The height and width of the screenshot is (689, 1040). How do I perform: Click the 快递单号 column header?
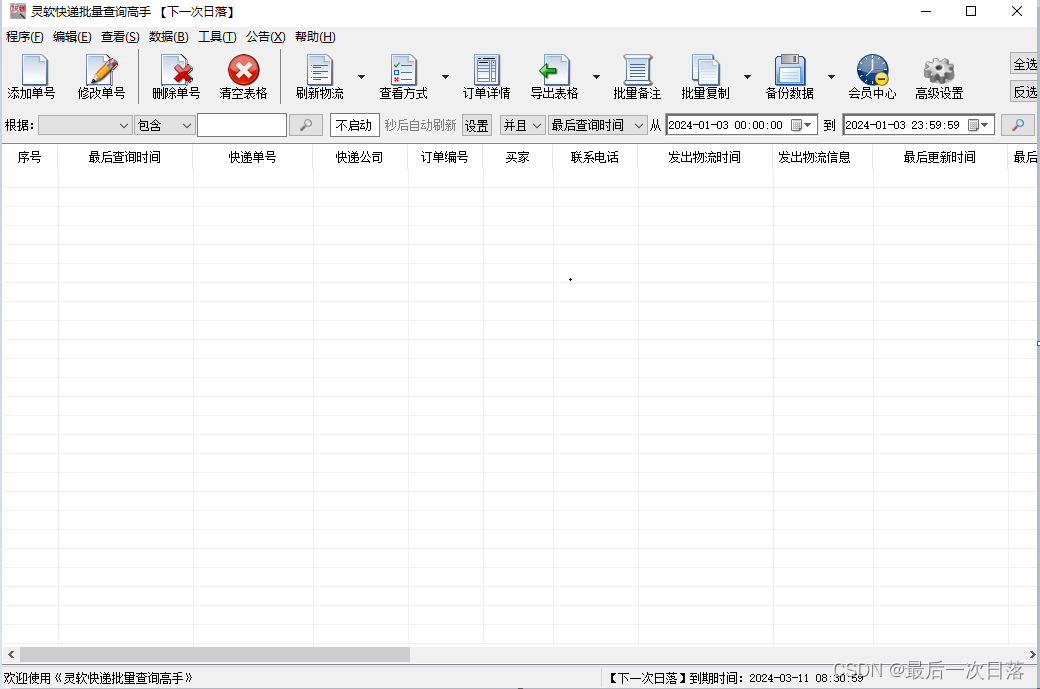[252, 157]
